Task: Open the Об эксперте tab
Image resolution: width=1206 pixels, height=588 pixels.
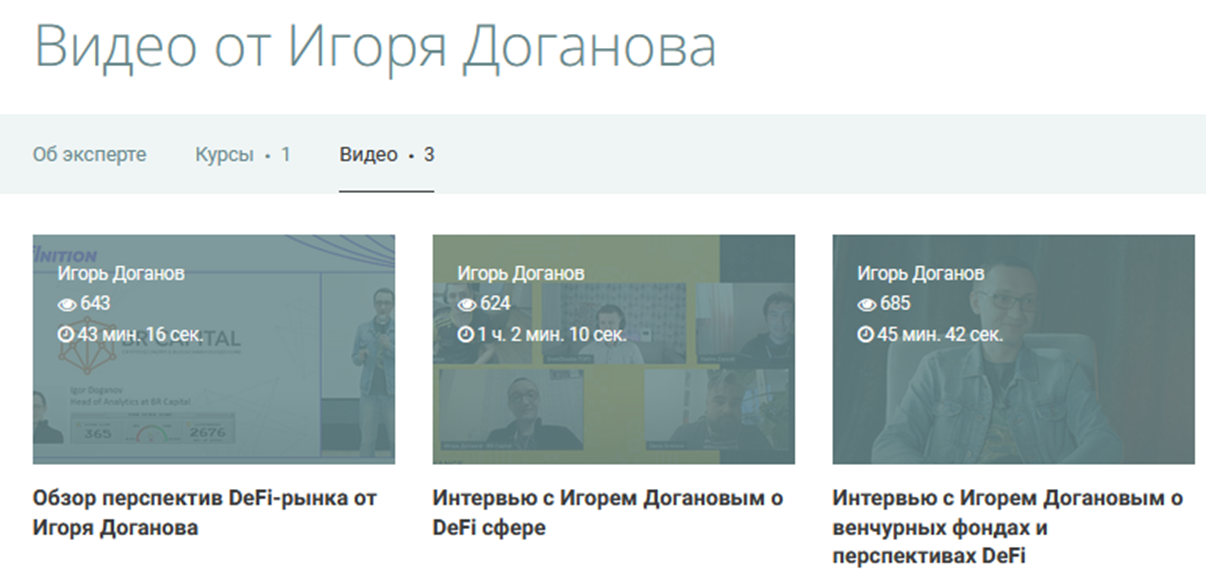Action: (x=89, y=155)
